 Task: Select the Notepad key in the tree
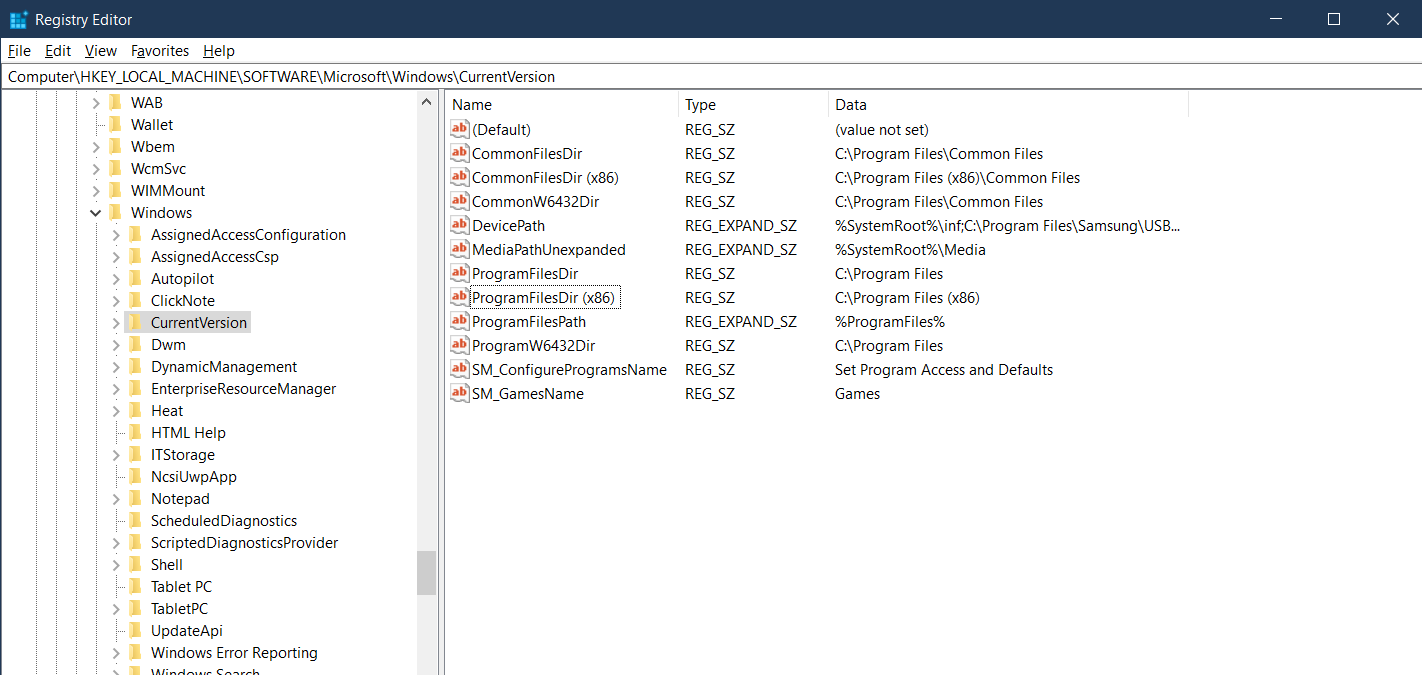click(x=180, y=498)
